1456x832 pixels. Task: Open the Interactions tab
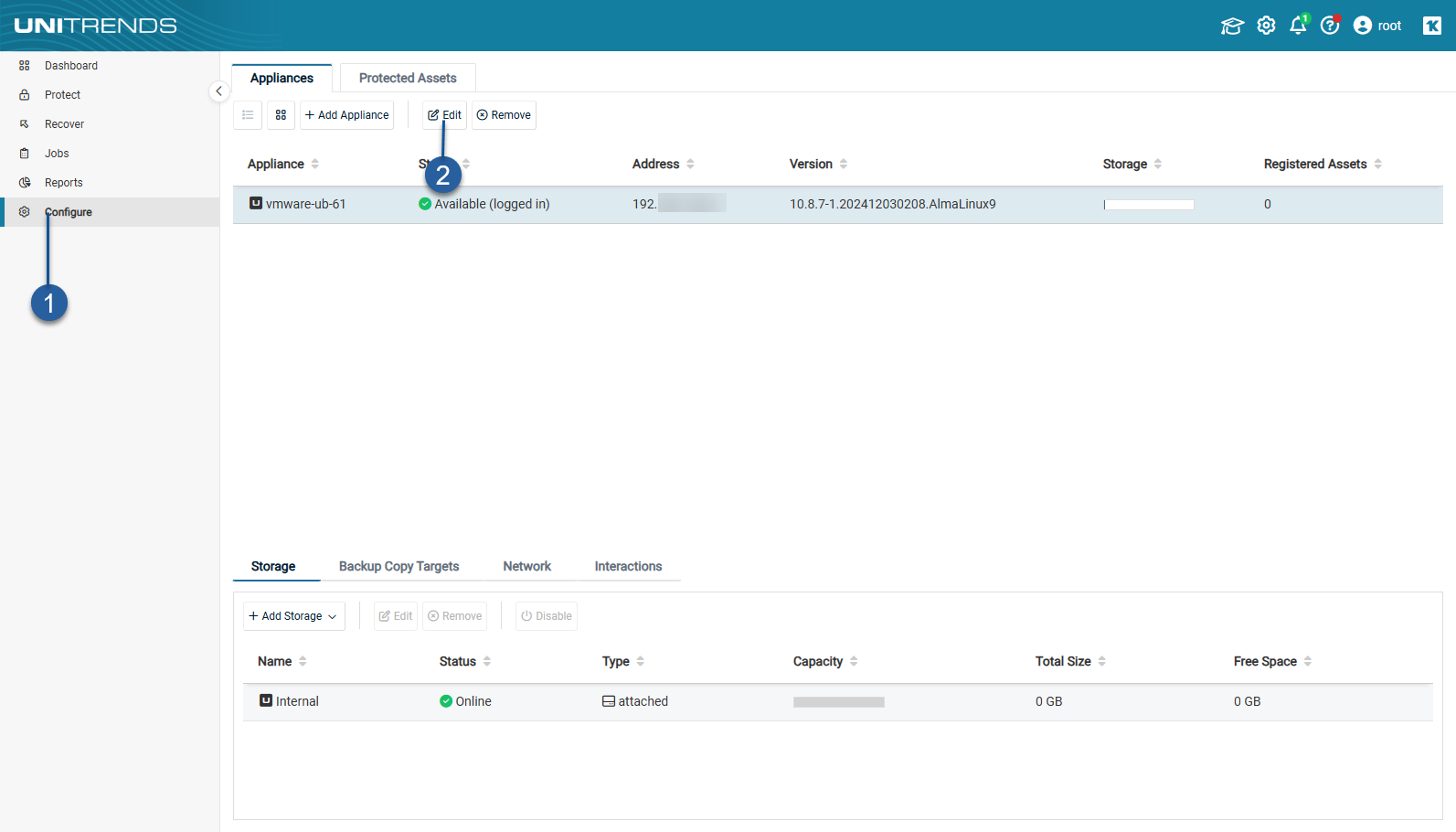point(628,566)
